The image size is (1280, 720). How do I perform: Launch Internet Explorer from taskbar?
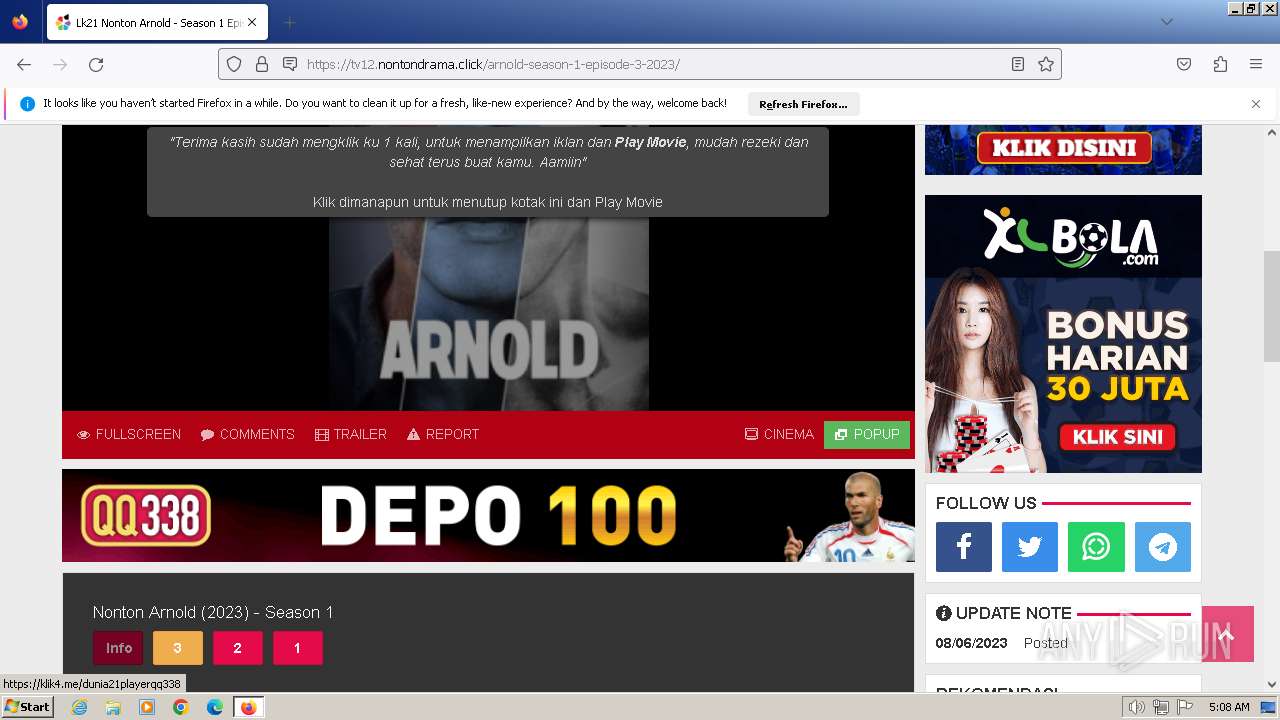point(79,707)
